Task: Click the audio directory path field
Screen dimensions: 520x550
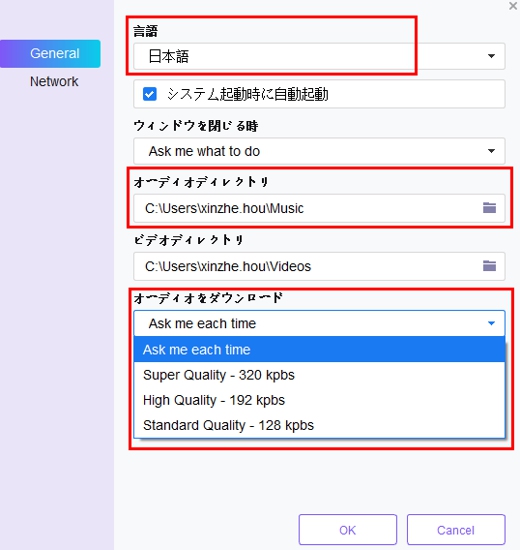Action: click(x=319, y=208)
